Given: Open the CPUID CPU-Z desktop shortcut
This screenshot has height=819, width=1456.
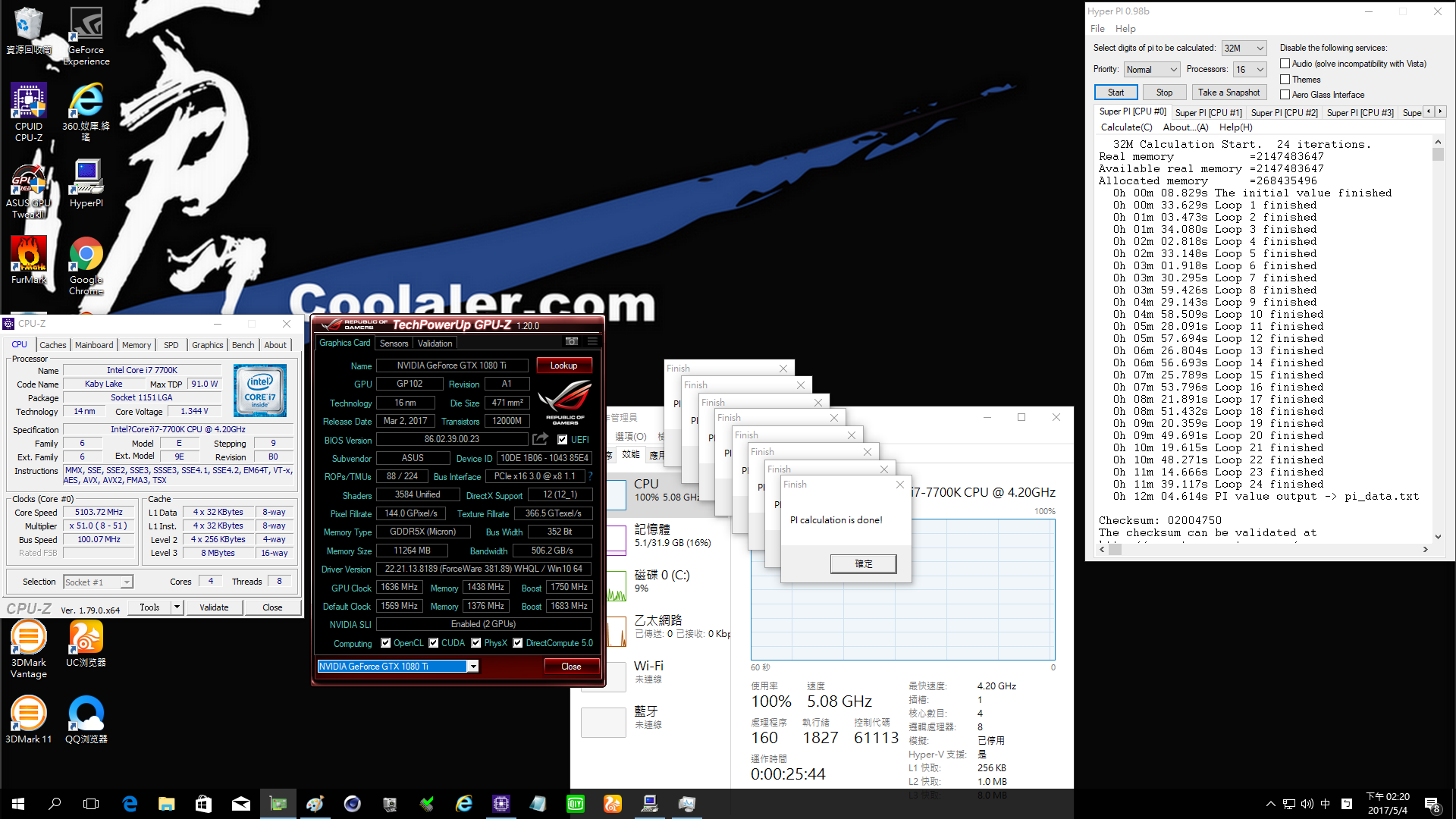Looking at the screenshot, I should [x=29, y=113].
